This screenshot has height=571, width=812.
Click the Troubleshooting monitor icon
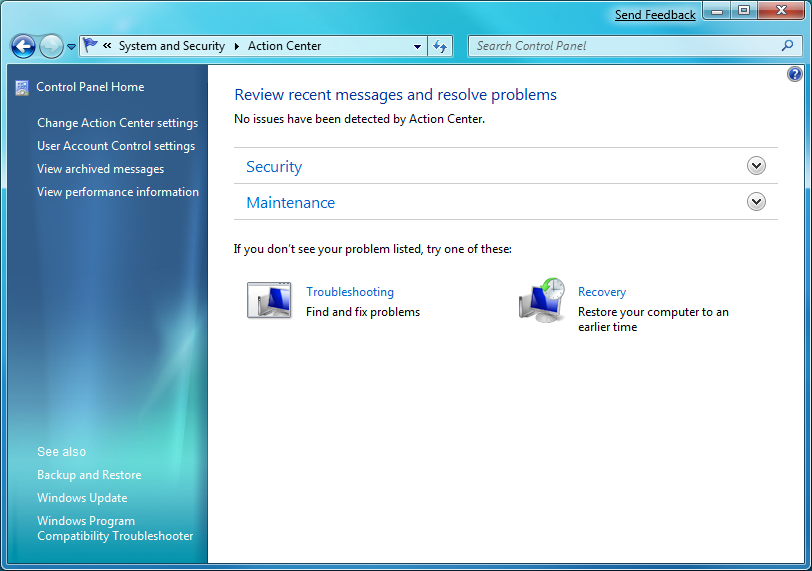click(269, 301)
